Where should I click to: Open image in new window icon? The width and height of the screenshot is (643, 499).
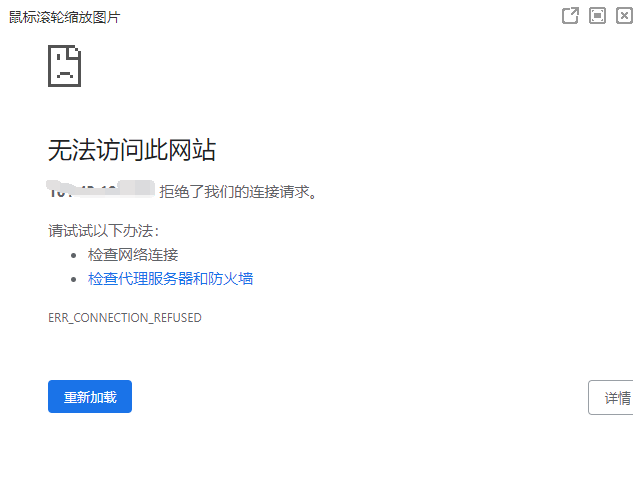click(570, 16)
